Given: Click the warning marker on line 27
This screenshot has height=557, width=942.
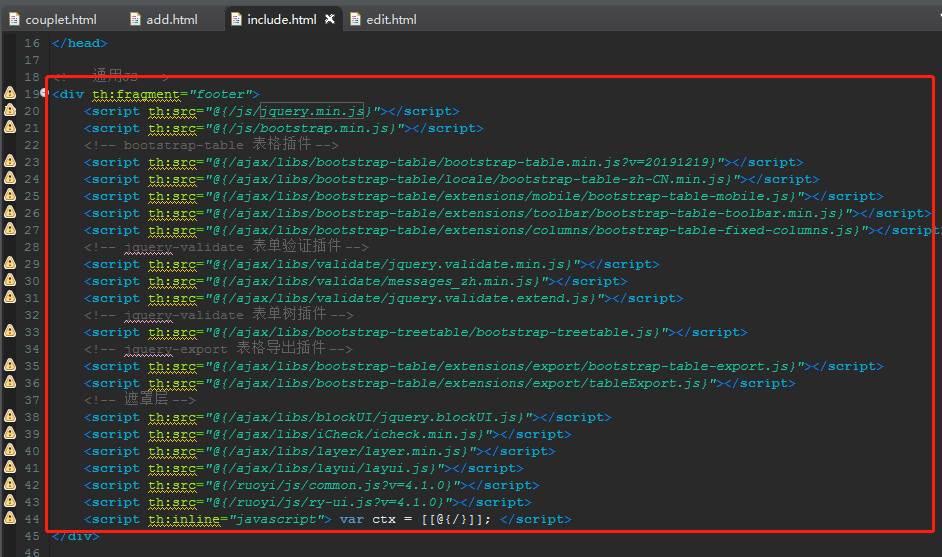Looking at the screenshot, I should point(10,228).
